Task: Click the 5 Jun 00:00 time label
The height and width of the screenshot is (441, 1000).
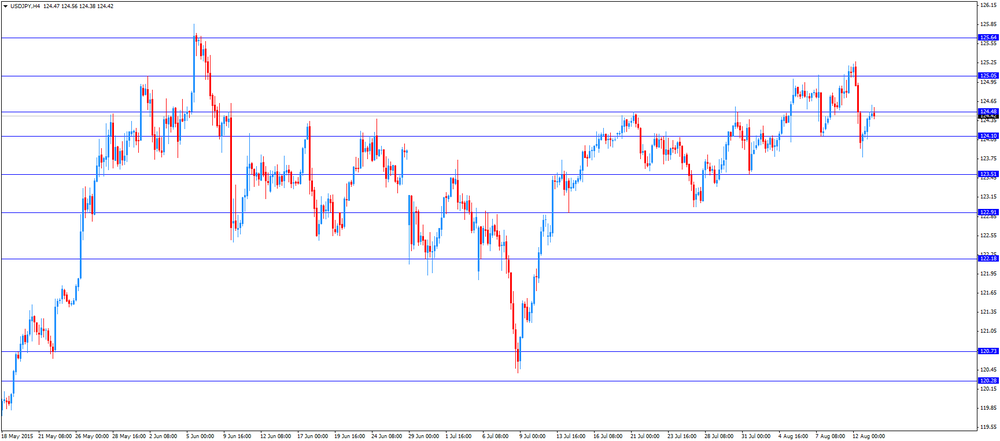Action: point(202,436)
